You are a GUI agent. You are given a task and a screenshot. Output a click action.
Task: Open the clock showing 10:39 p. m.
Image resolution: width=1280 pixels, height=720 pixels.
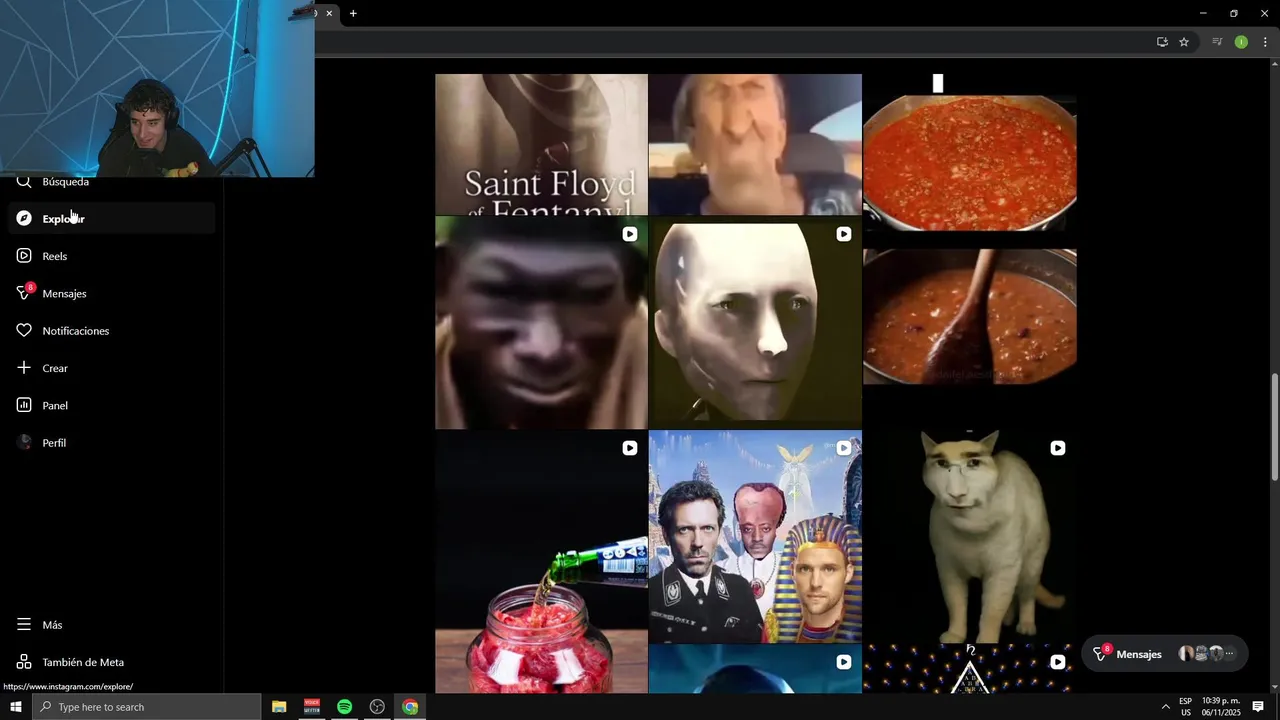[1221, 707]
